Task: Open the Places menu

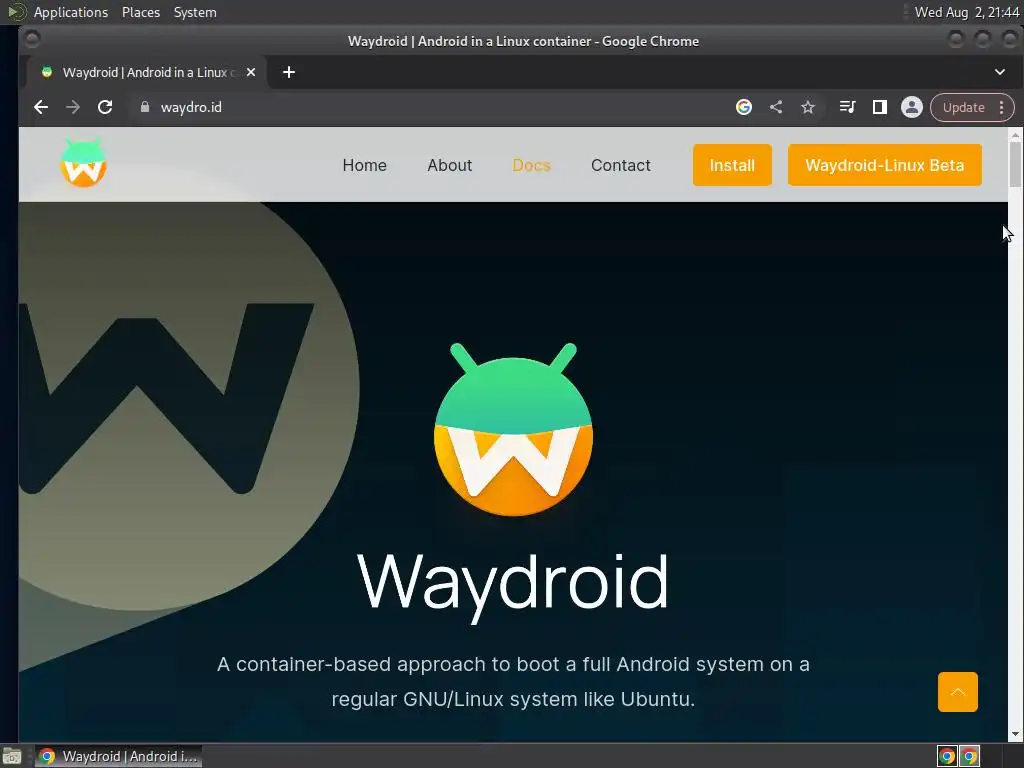Action: coord(140,12)
